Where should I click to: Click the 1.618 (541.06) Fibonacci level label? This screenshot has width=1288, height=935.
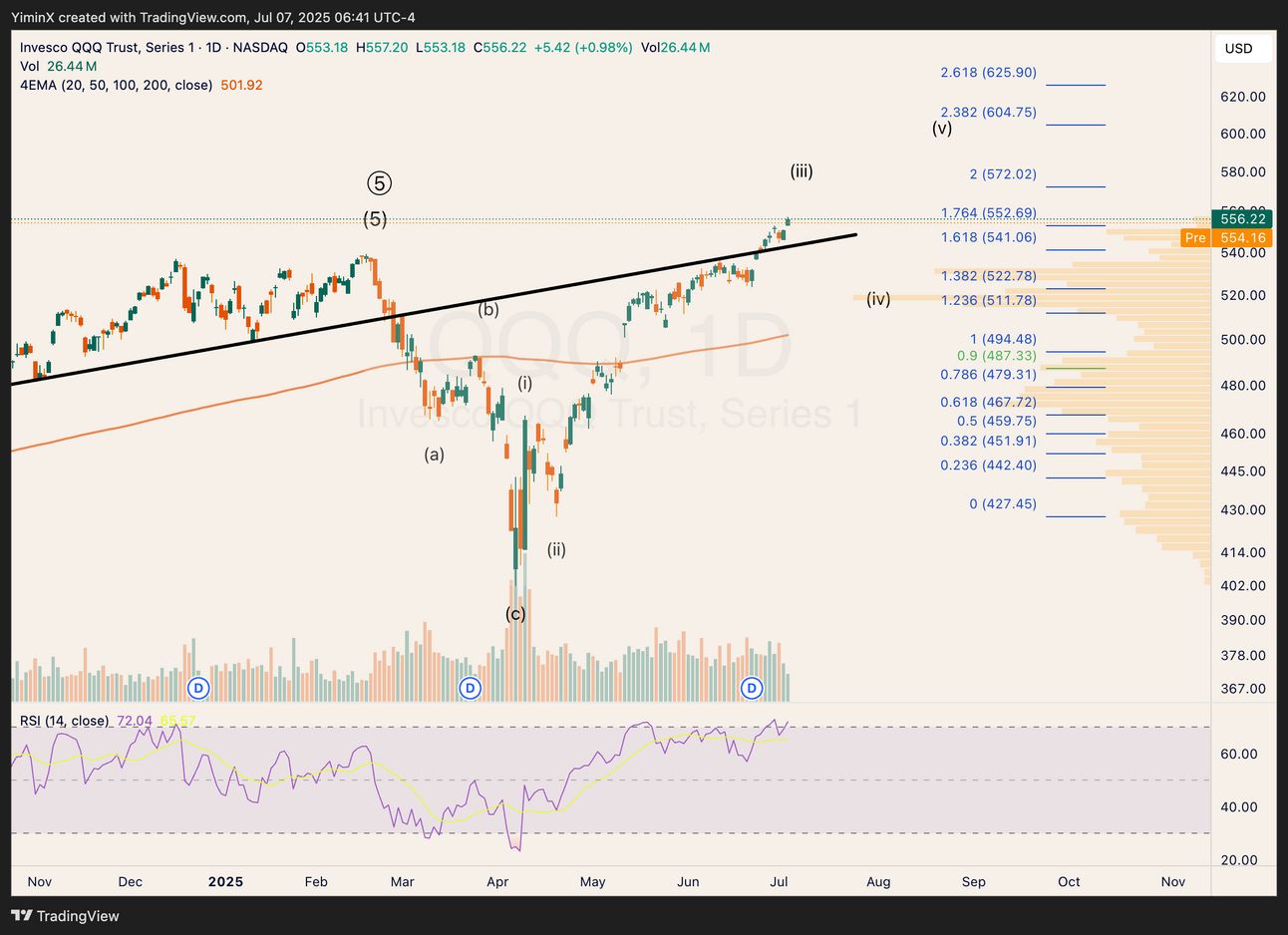[x=988, y=237]
